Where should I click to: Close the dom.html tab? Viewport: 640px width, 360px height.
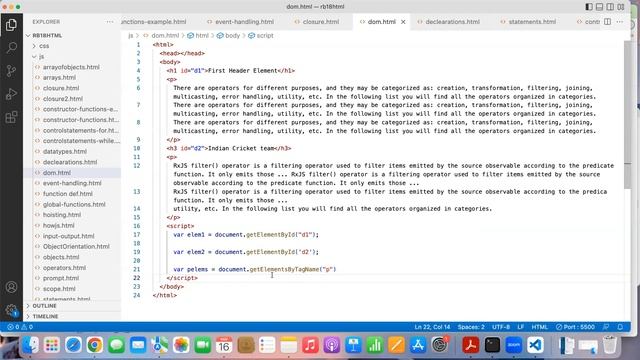pos(403,22)
